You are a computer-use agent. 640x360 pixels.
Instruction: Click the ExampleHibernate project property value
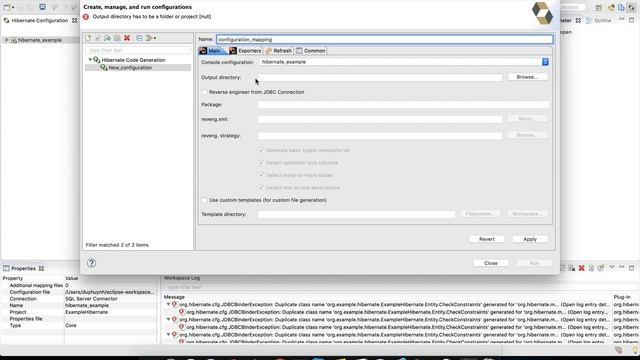(86, 312)
